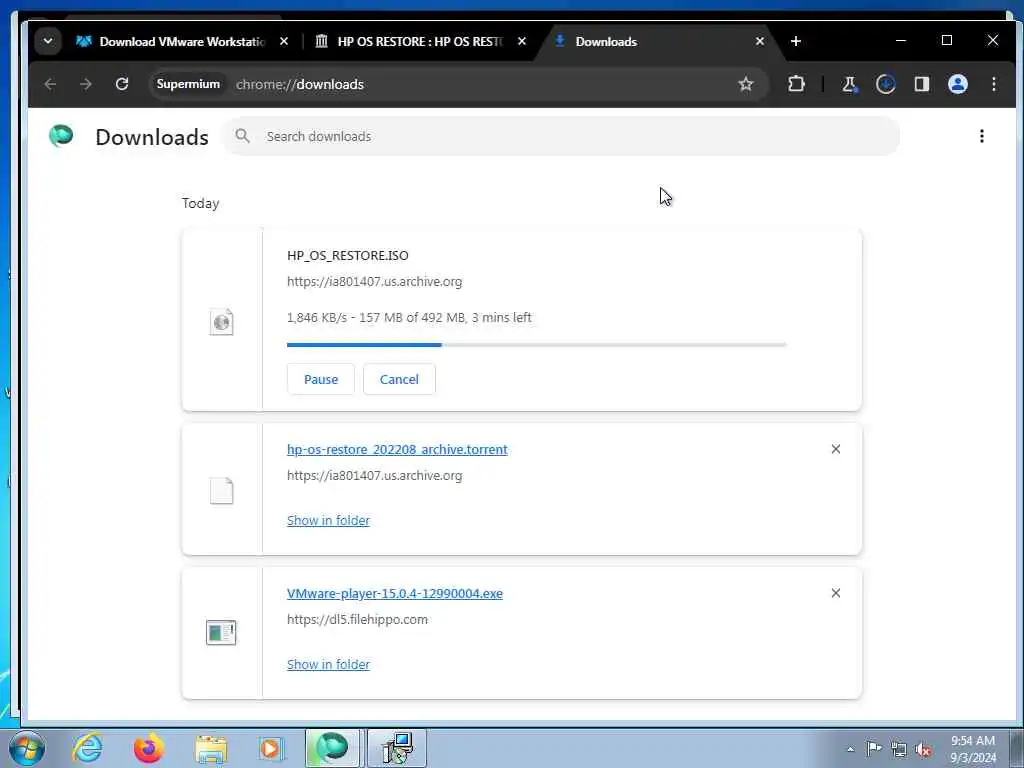
Task: Open the installer taskbar button
Action: pos(397,748)
